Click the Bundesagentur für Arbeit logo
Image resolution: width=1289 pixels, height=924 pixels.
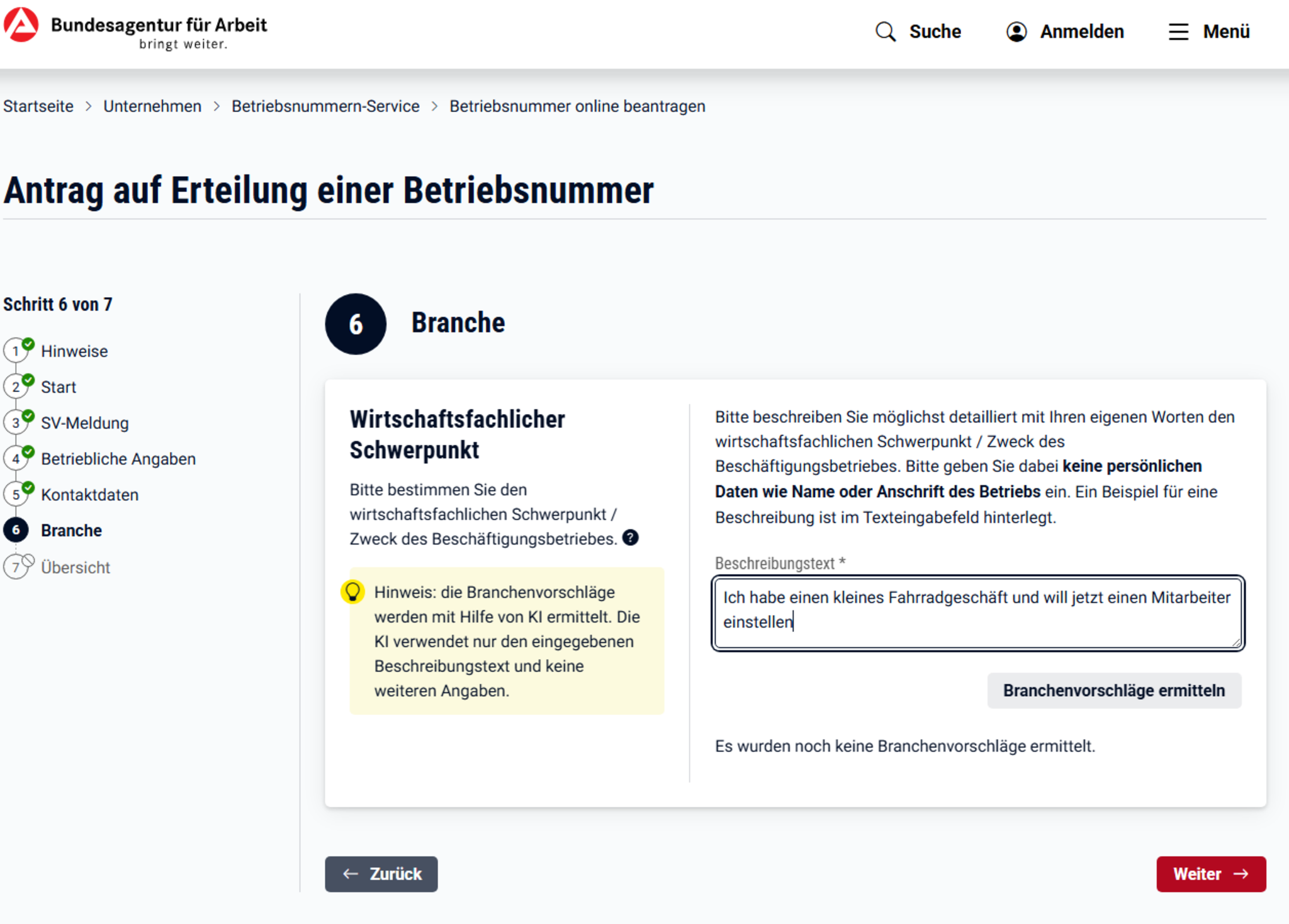pos(21,25)
